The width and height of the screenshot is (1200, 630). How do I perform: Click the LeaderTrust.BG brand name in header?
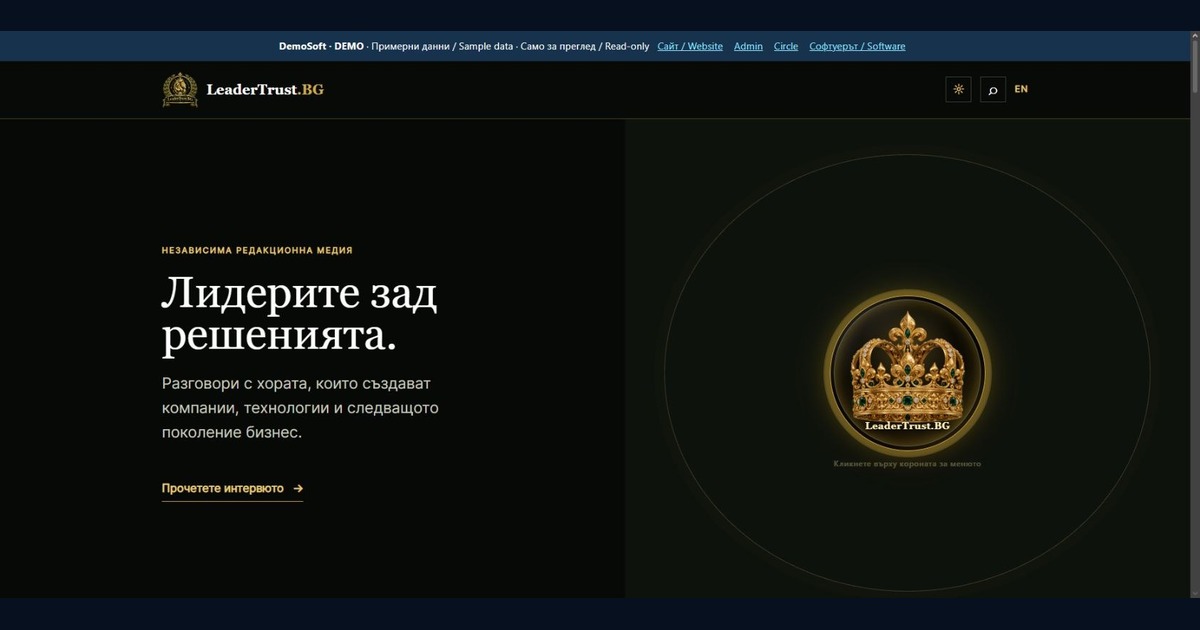pos(265,89)
